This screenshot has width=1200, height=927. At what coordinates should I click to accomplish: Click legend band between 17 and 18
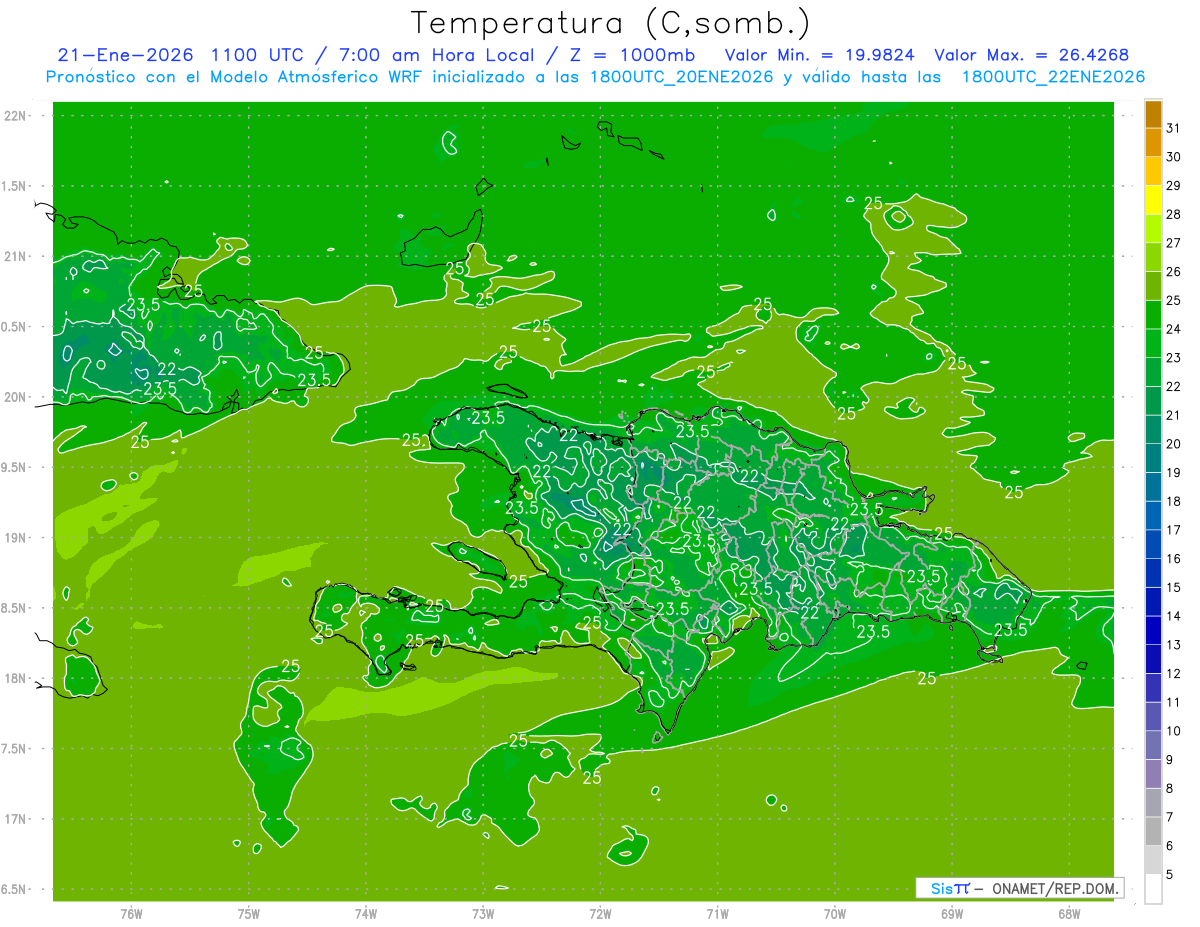tap(1153, 515)
